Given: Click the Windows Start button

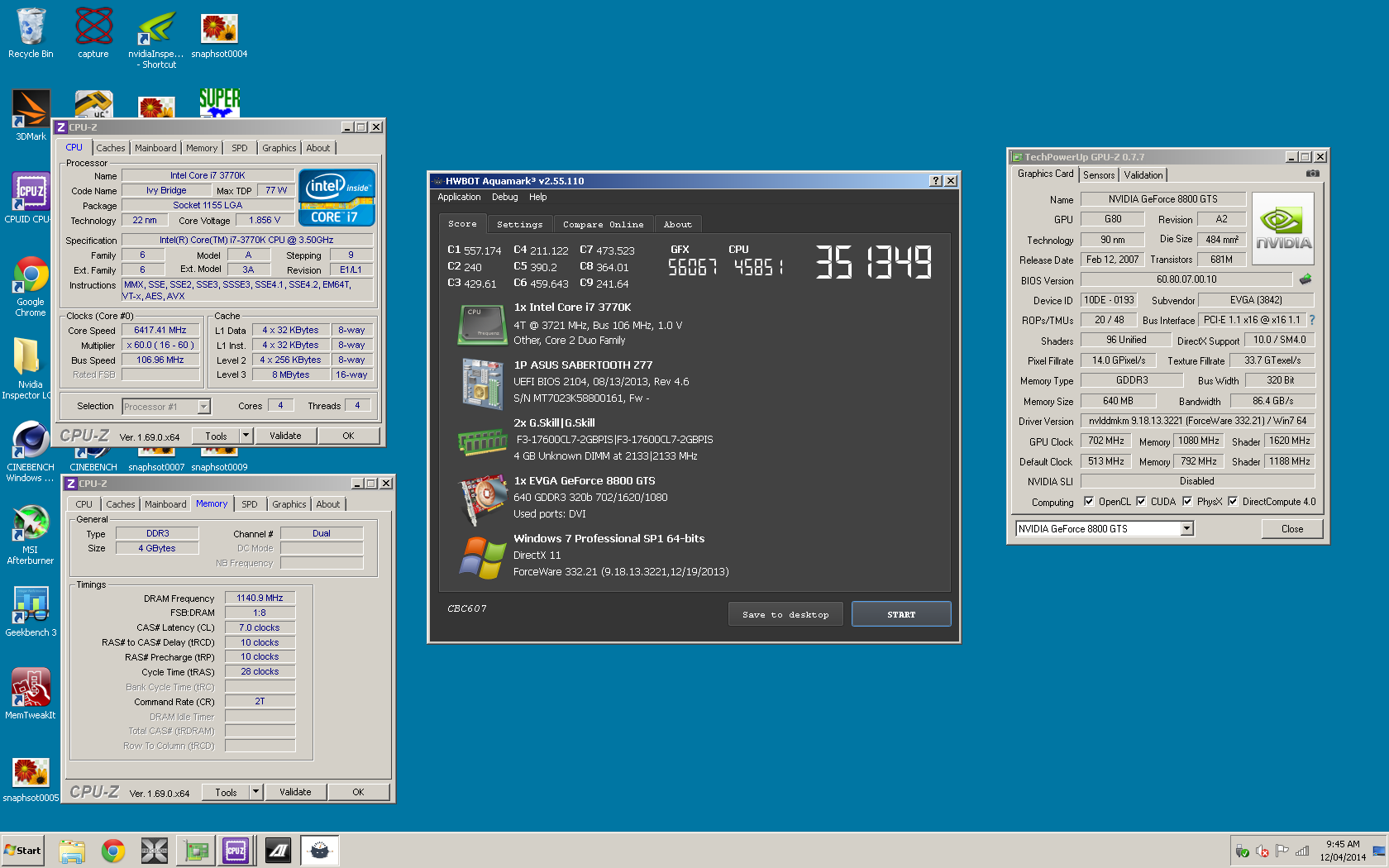Looking at the screenshot, I should [x=23, y=851].
